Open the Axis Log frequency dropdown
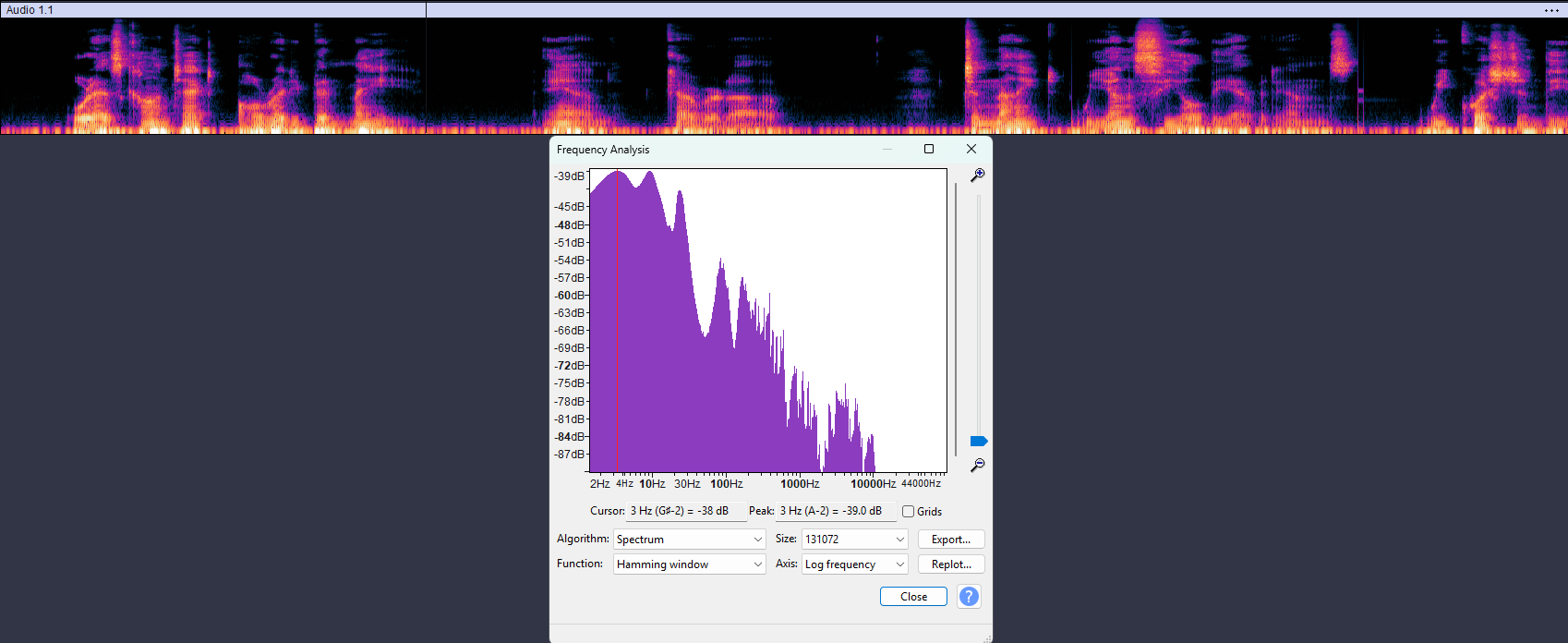Viewport: 1568px width, 643px height. click(x=855, y=564)
